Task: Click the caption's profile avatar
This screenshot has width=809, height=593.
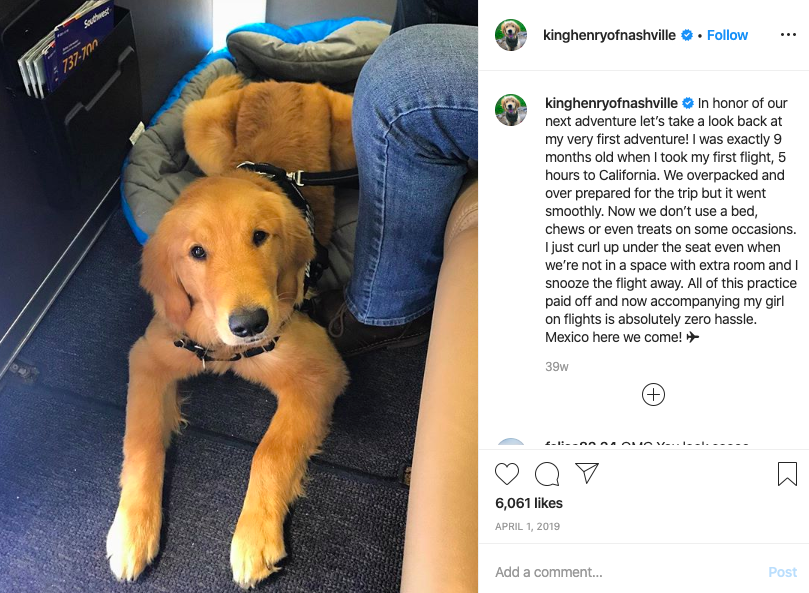Action: tap(511, 110)
